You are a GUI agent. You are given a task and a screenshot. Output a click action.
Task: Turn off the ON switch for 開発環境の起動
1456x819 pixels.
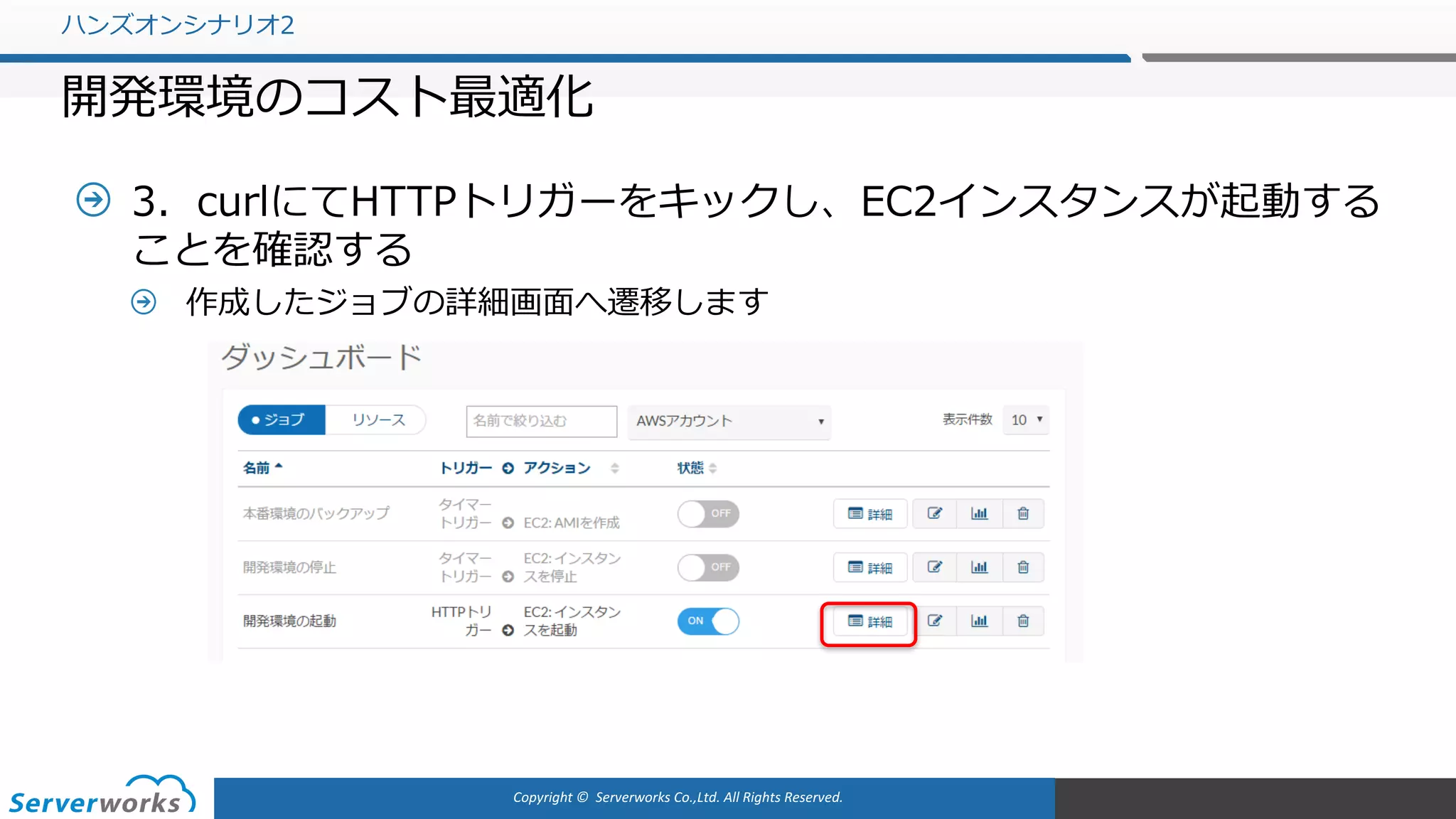pos(708,621)
